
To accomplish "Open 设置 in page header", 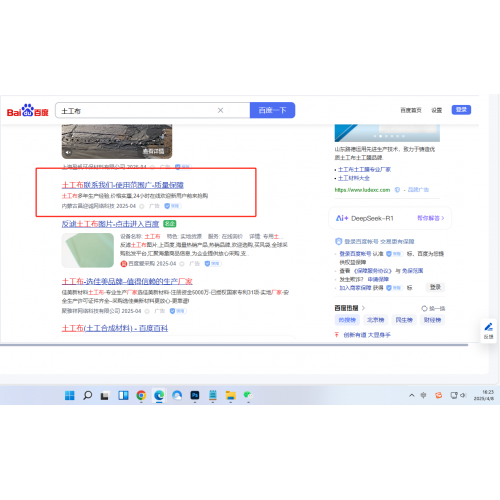I will (x=436, y=110).
